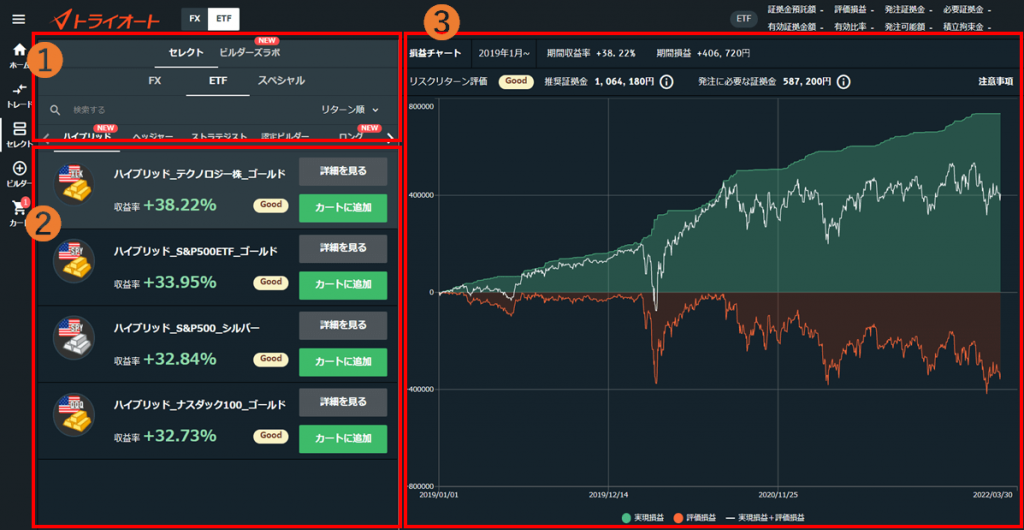Open the リターン順 sort dropdown
This screenshot has width=1024, height=530.
coord(350,110)
